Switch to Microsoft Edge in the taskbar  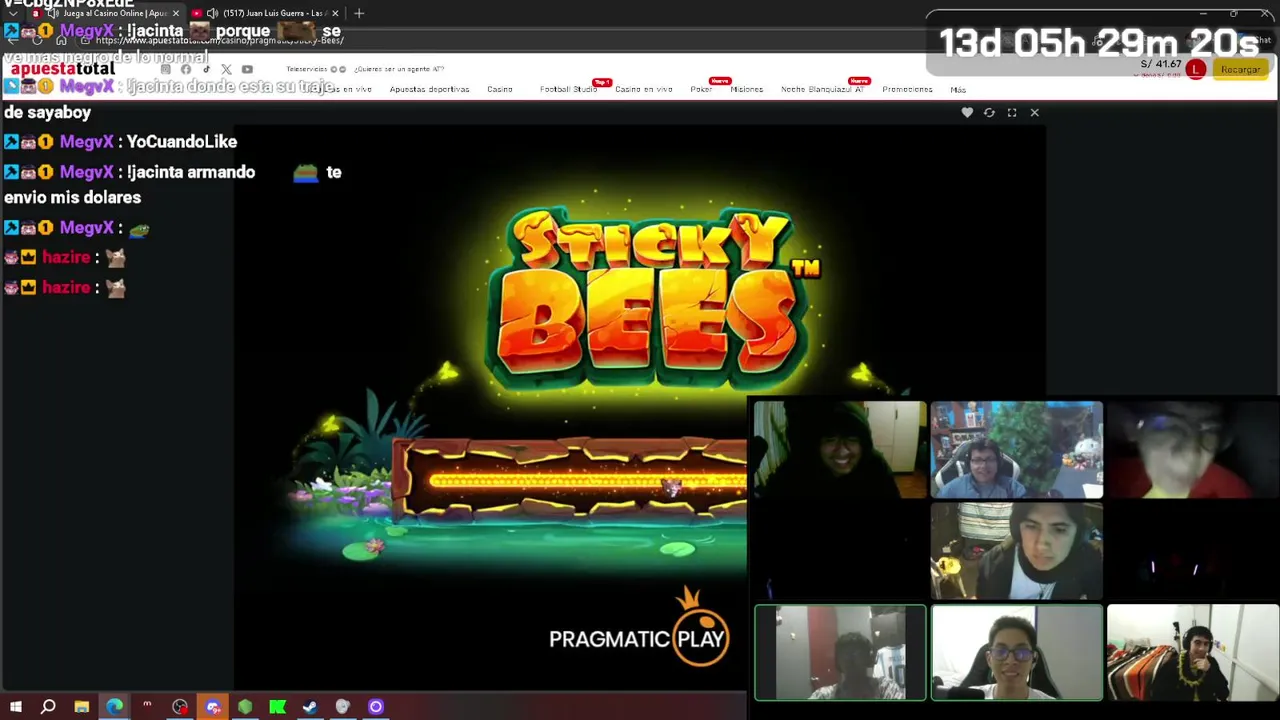(114, 707)
